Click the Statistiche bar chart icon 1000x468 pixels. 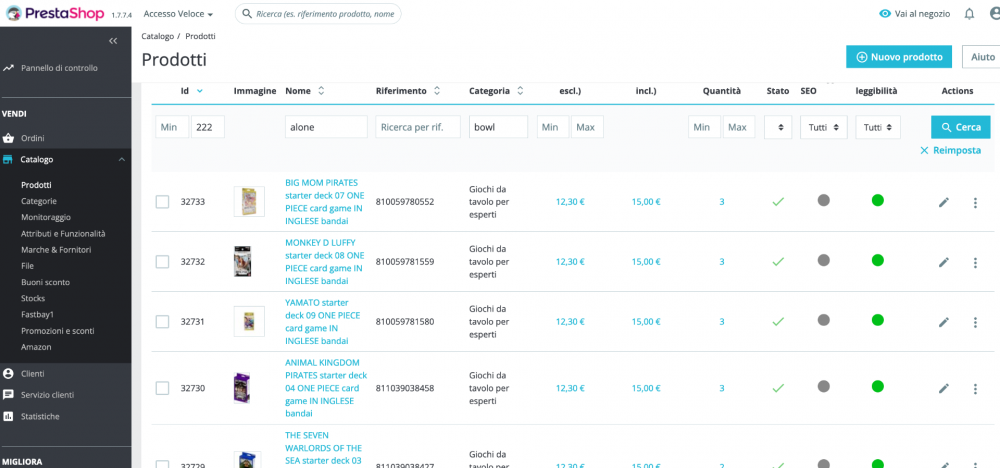pos(8,416)
